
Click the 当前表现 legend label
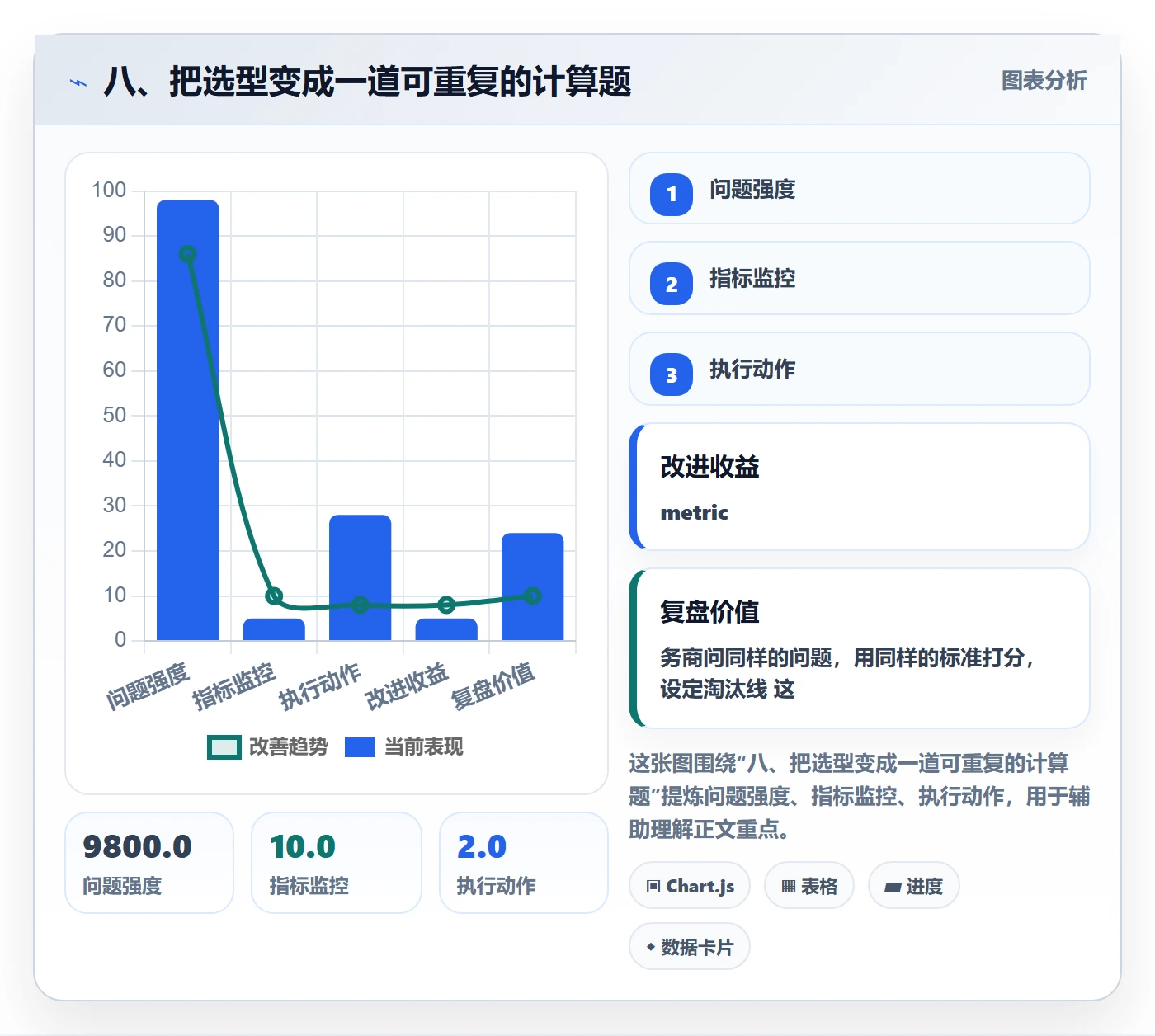[424, 747]
